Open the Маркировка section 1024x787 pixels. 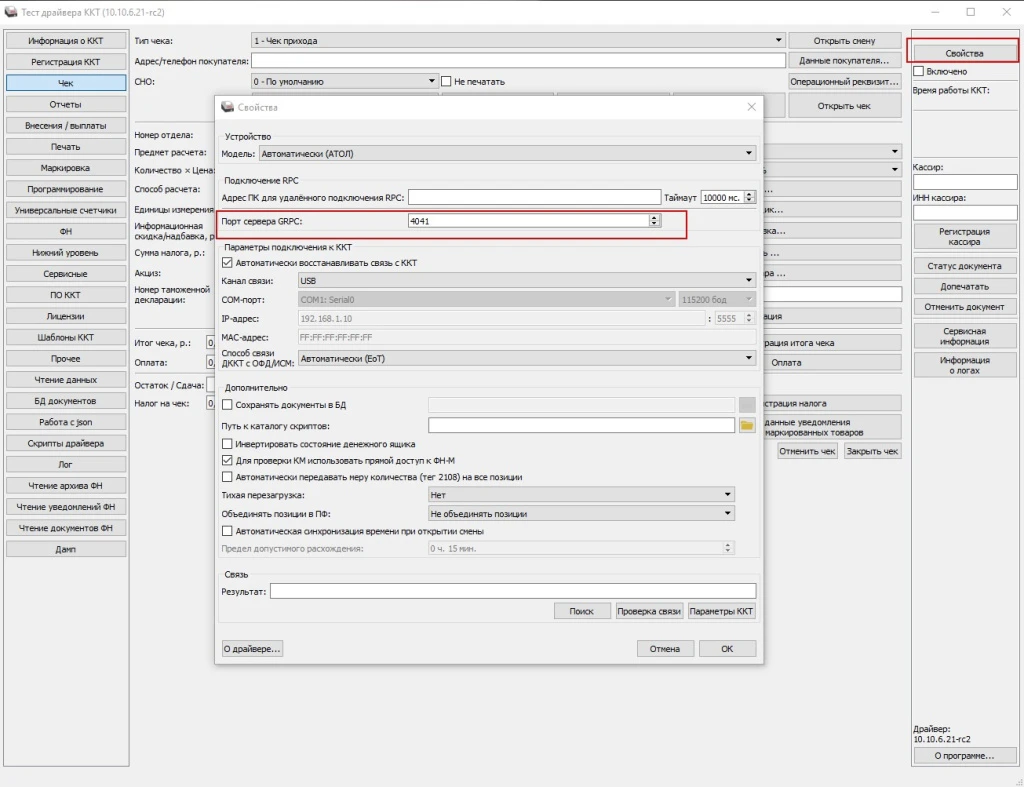pyautogui.click(x=66, y=168)
